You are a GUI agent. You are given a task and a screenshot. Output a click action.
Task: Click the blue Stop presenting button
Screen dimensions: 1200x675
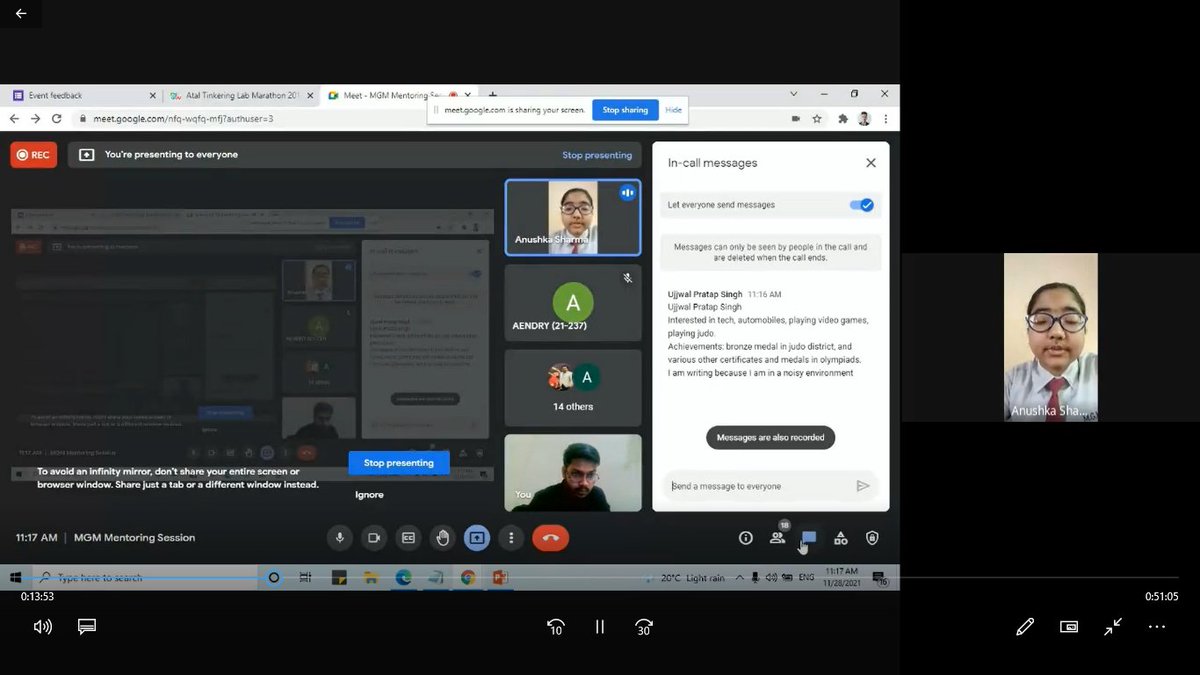[399, 463]
